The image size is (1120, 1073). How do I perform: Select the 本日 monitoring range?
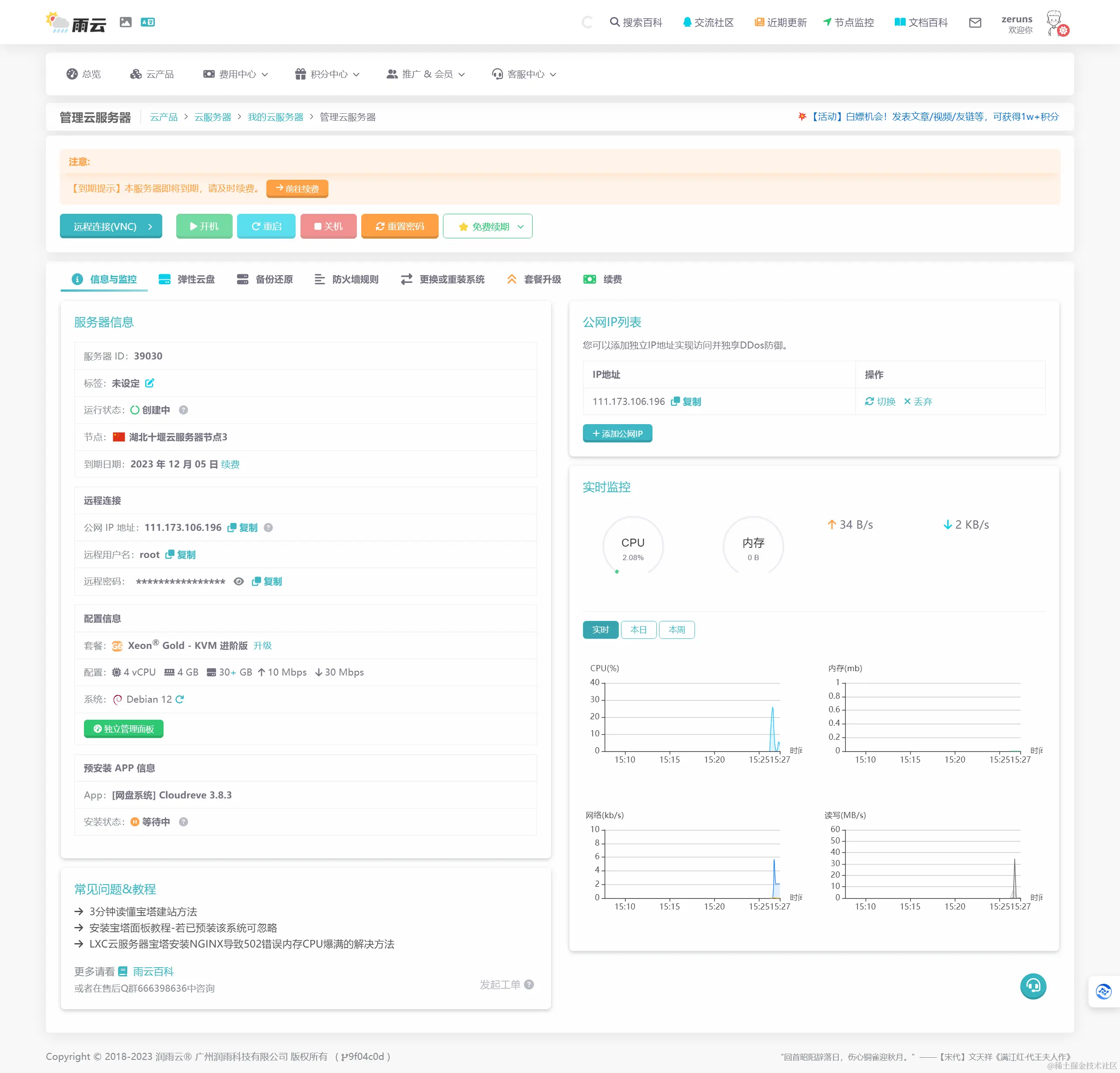coord(639,630)
